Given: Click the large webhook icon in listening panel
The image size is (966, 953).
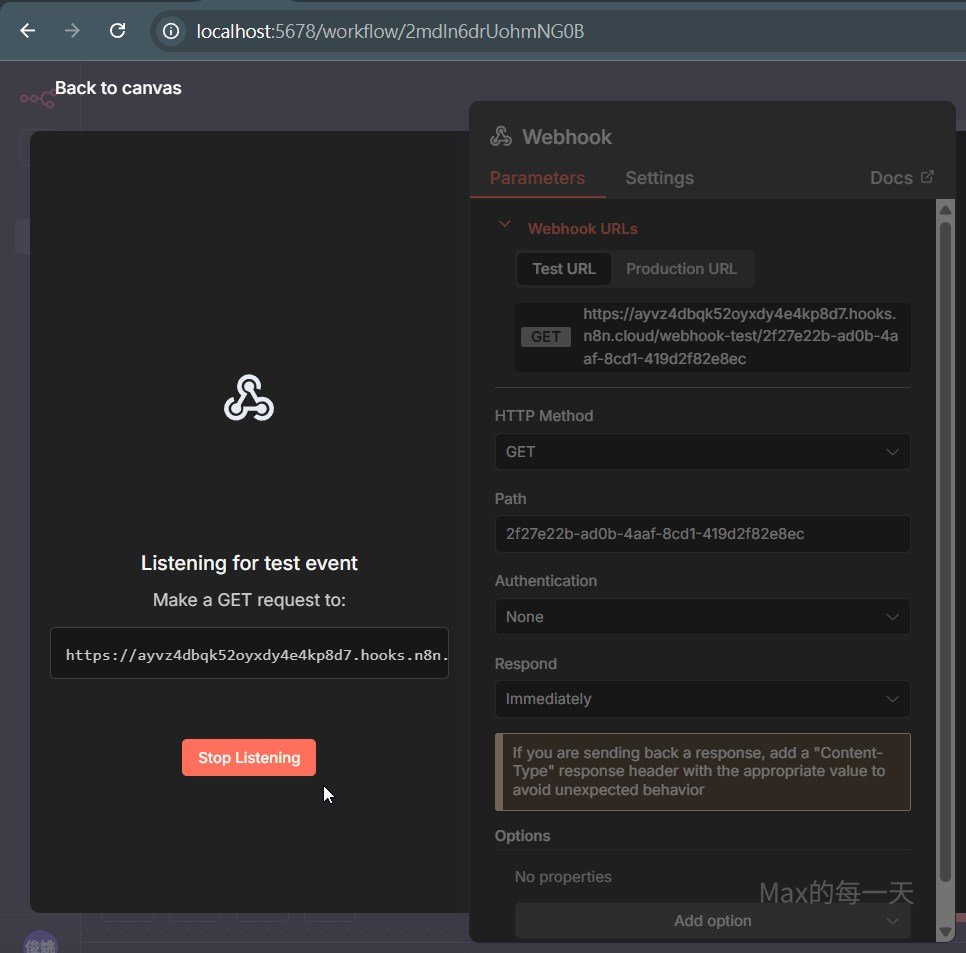Looking at the screenshot, I should [x=248, y=398].
